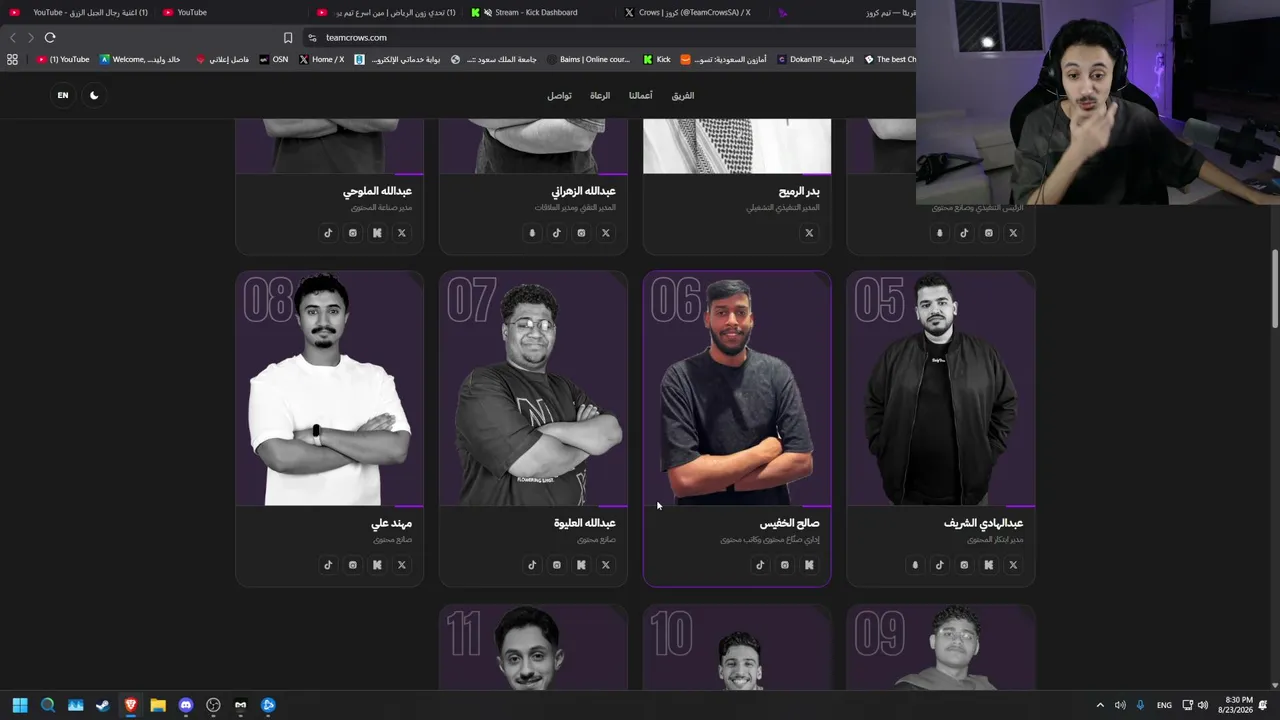
Task: Switch to the اغنية رجال الجبل YouTube tab
Action: 79,12
